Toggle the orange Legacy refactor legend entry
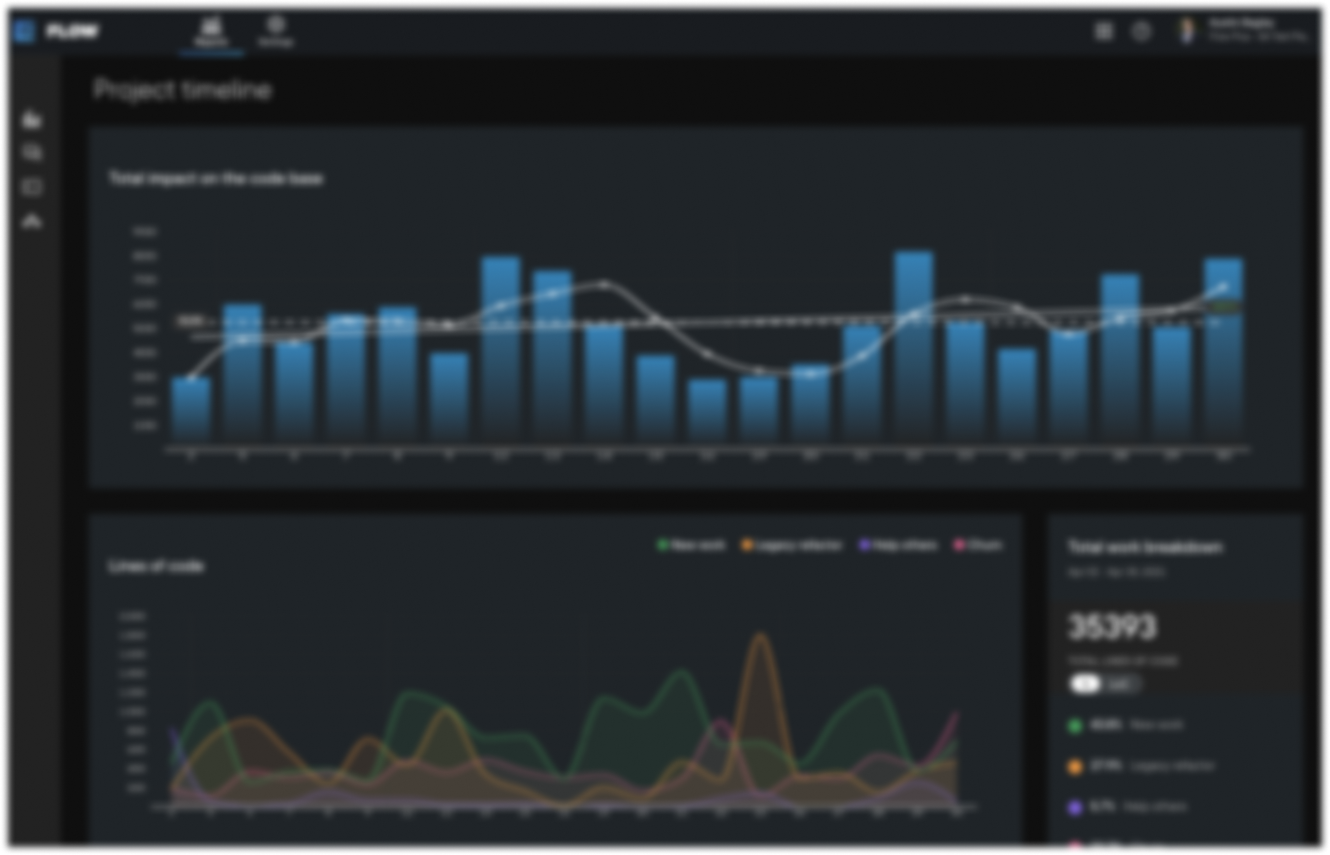This screenshot has width=1330, height=855. (791, 545)
